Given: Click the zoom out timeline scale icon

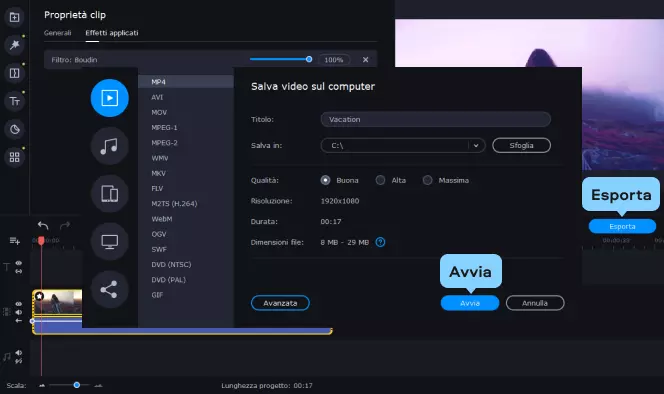Looking at the screenshot, I should pos(42,386).
